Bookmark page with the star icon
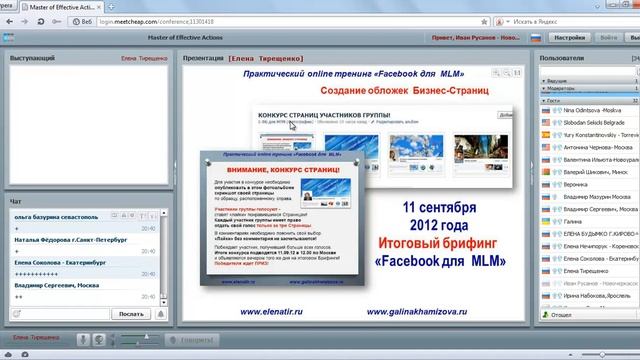Screen dimensions: 640x360 484,22
